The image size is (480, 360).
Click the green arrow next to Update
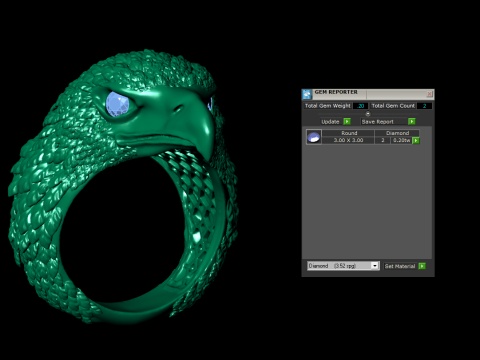[x=347, y=122]
